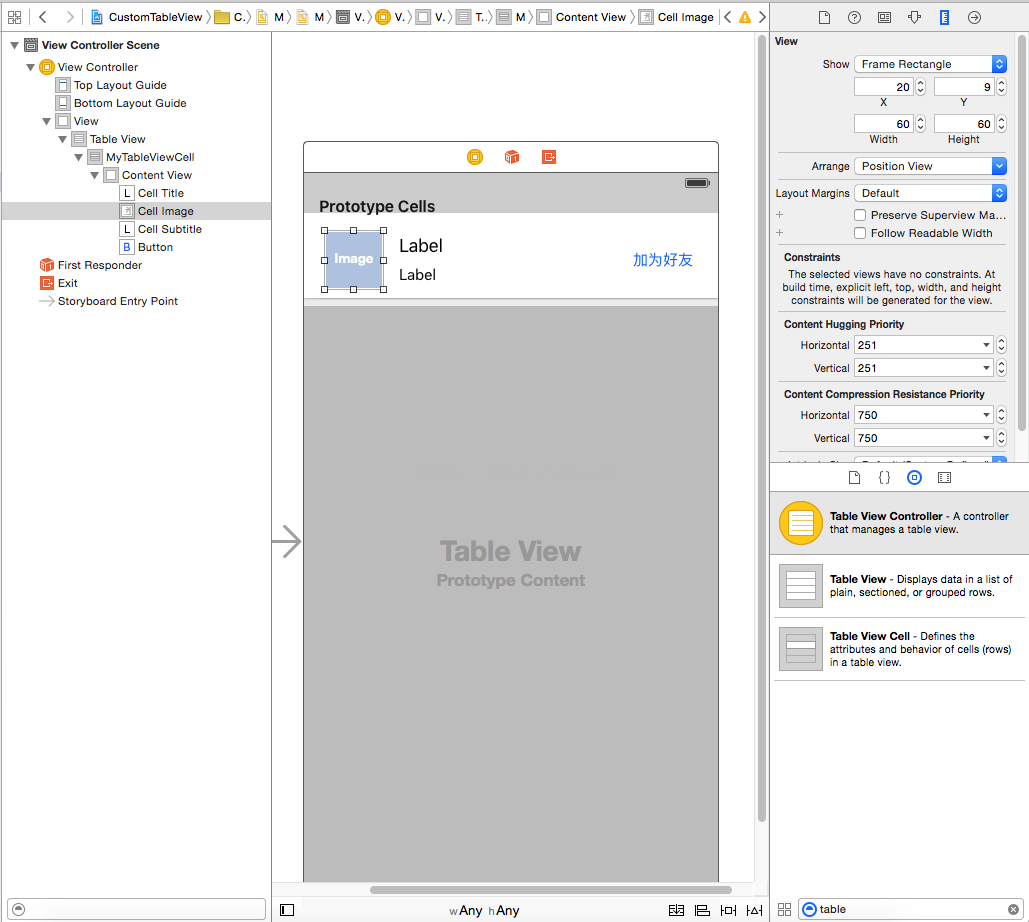Open the Attributes inspector
This screenshot has width=1029, height=922.
click(914, 18)
